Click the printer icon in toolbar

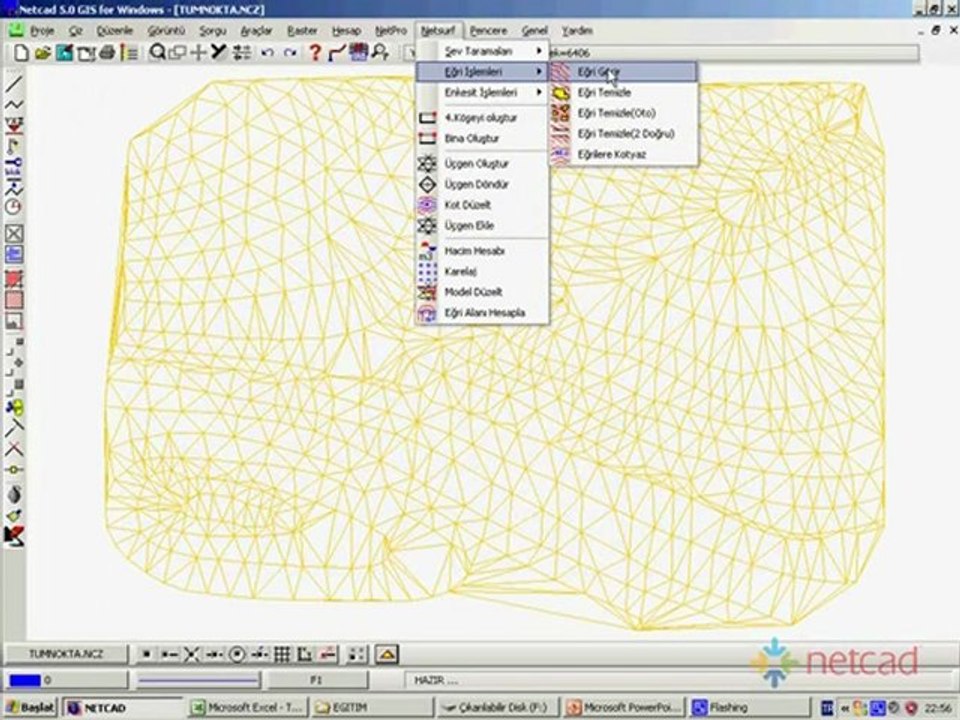point(107,53)
